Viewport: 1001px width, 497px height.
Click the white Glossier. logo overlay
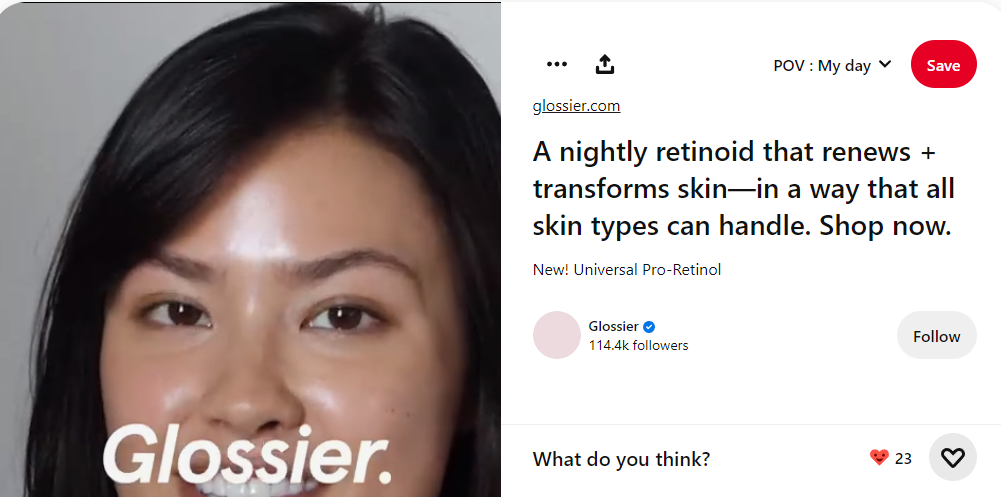click(247, 453)
